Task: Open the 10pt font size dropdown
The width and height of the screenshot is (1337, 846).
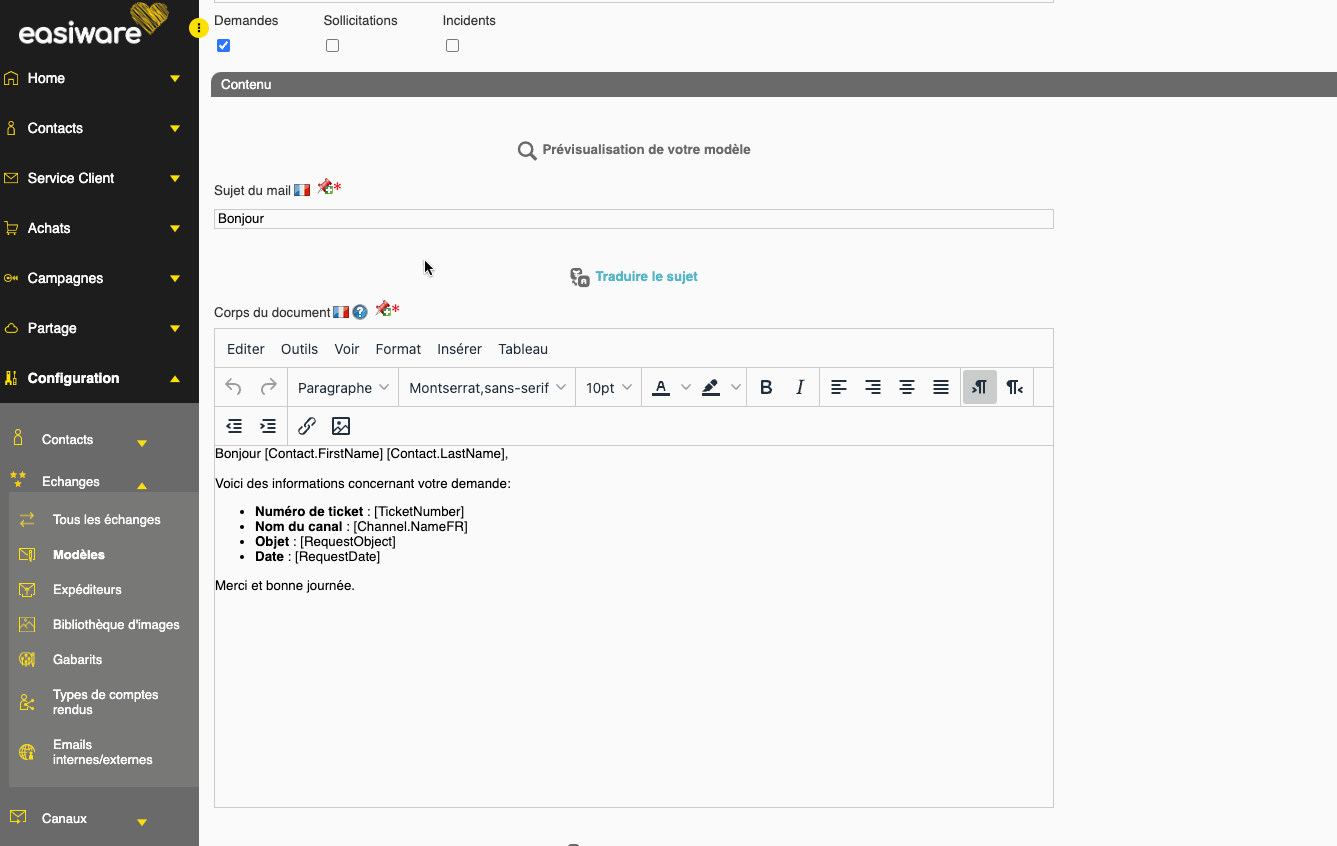Action: tap(608, 388)
